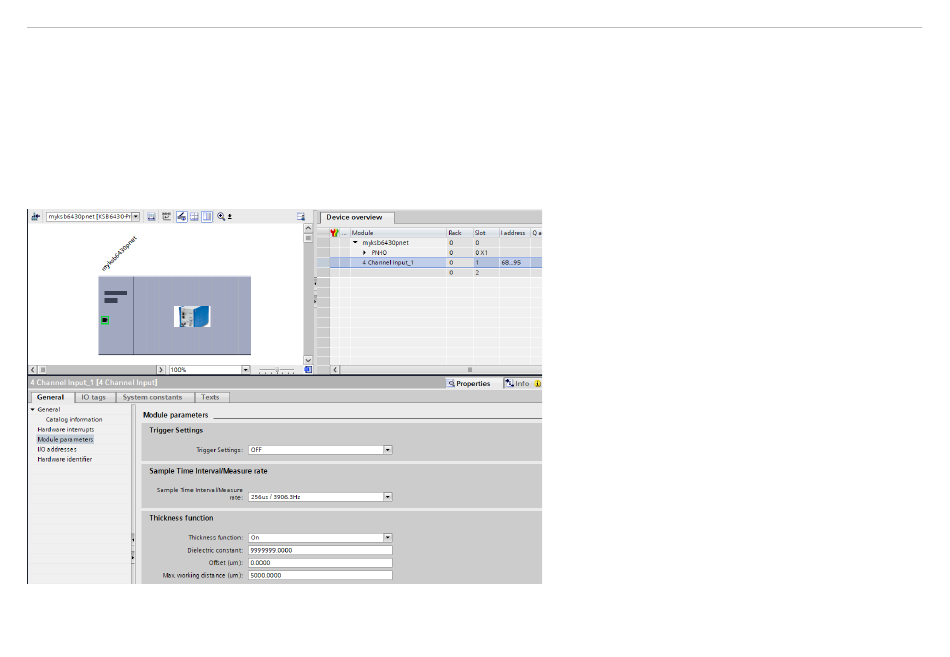Select I/O addresses in the tree
The height and width of the screenshot is (657, 950).
[57, 450]
